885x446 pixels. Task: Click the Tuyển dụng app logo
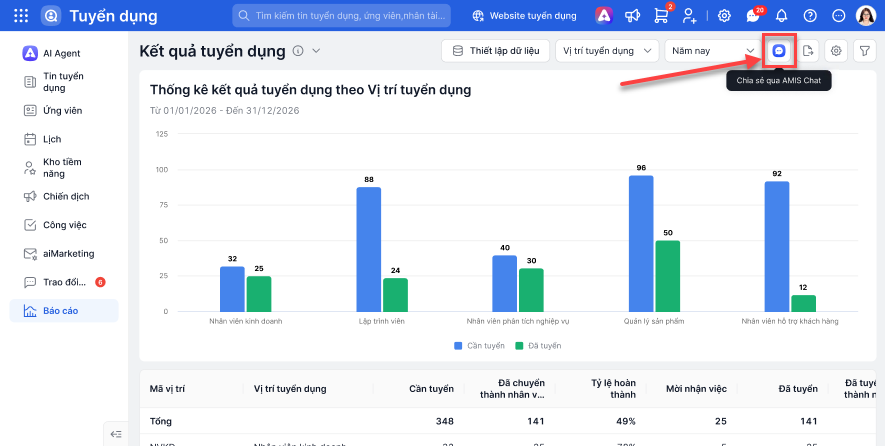click(51, 16)
